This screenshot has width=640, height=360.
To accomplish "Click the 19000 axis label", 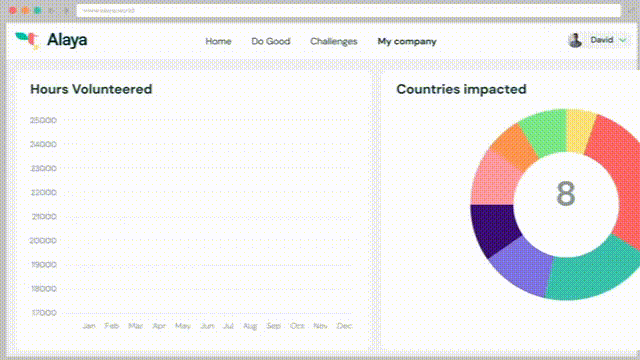I will click(x=44, y=265).
